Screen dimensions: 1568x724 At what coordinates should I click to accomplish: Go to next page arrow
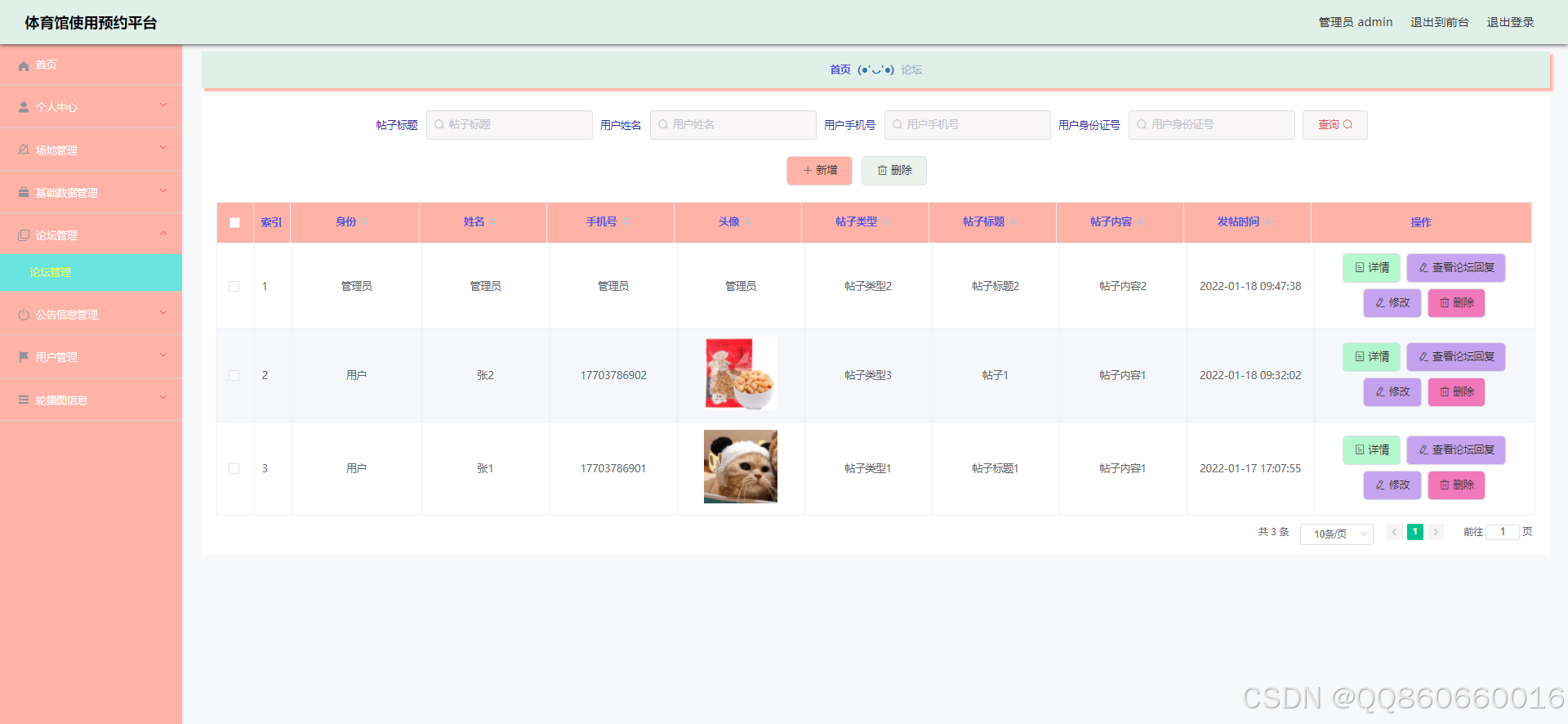[1436, 532]
